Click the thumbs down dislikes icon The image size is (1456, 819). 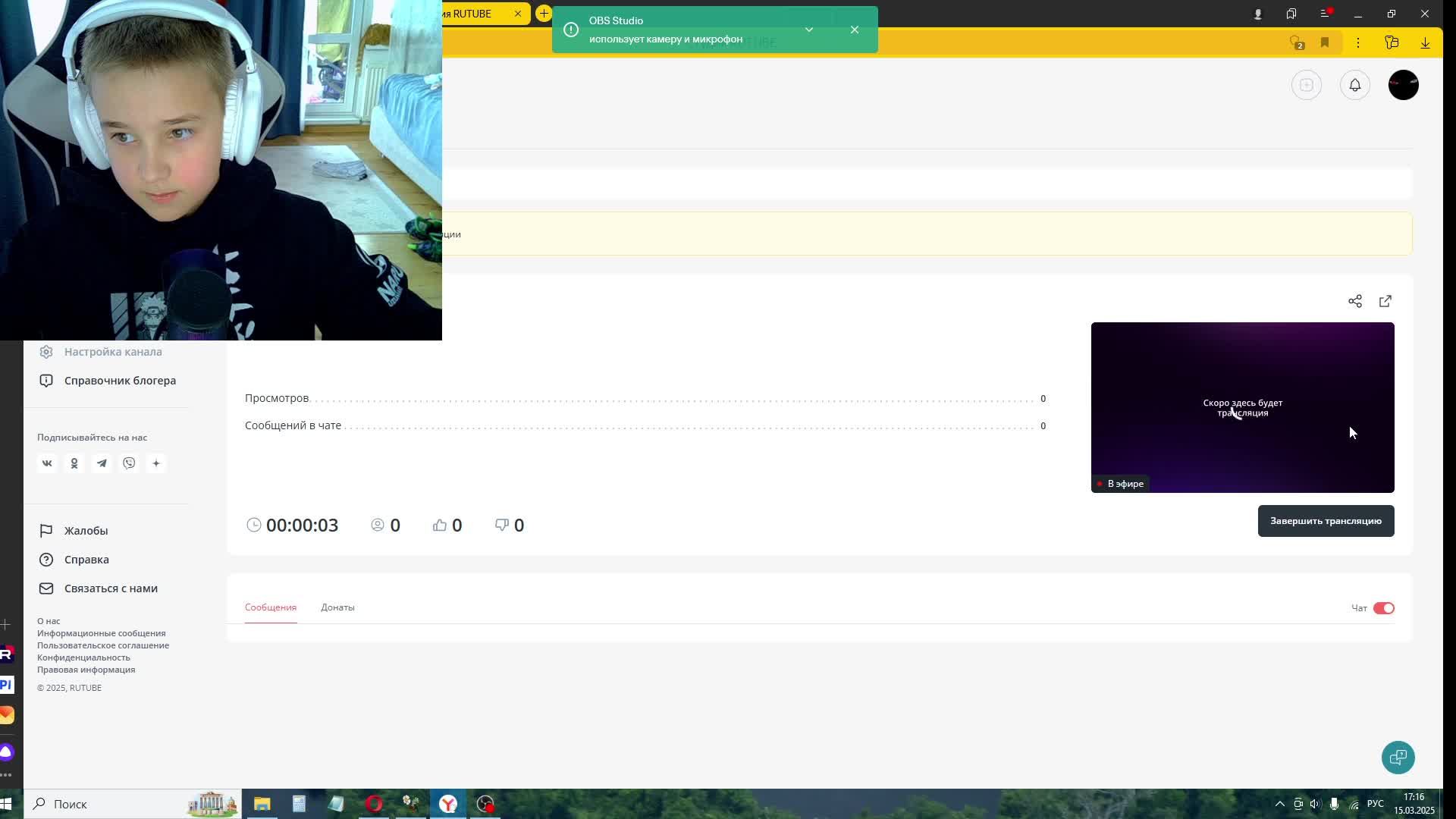pos(502,525)
